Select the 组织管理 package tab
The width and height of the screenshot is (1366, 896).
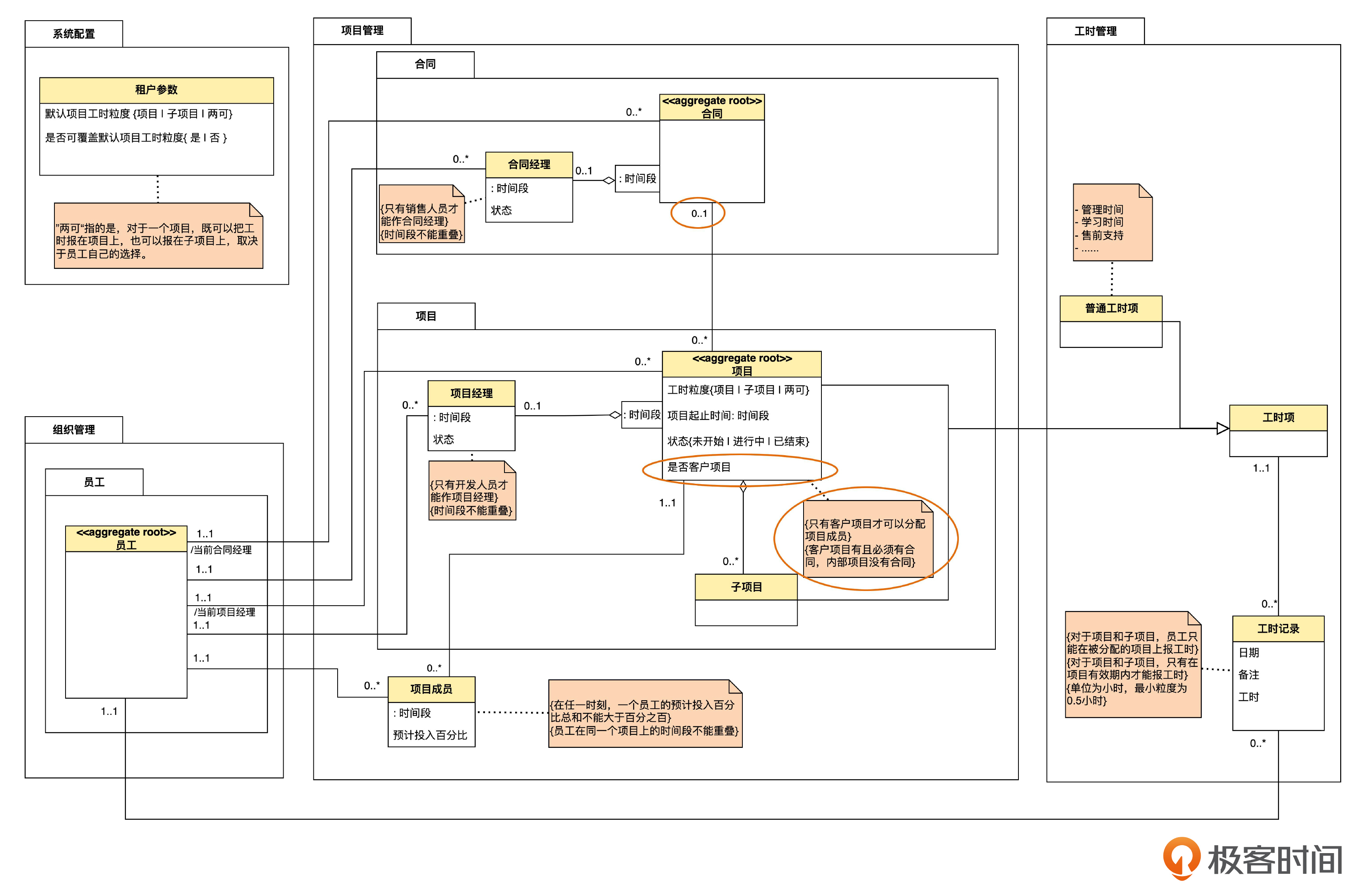tap(73, 429)
